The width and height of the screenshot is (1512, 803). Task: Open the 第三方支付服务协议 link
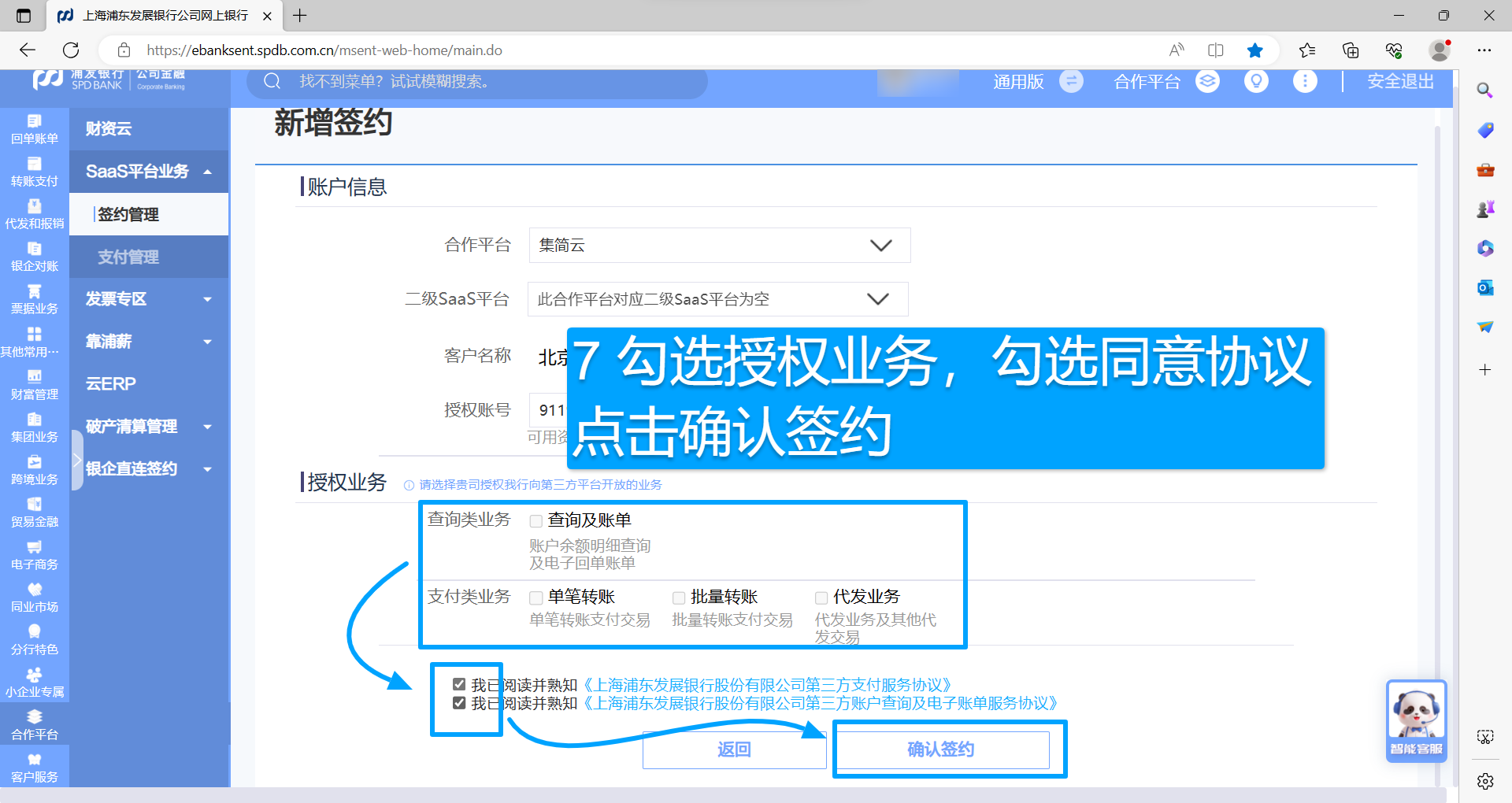[x=768, y=685]
